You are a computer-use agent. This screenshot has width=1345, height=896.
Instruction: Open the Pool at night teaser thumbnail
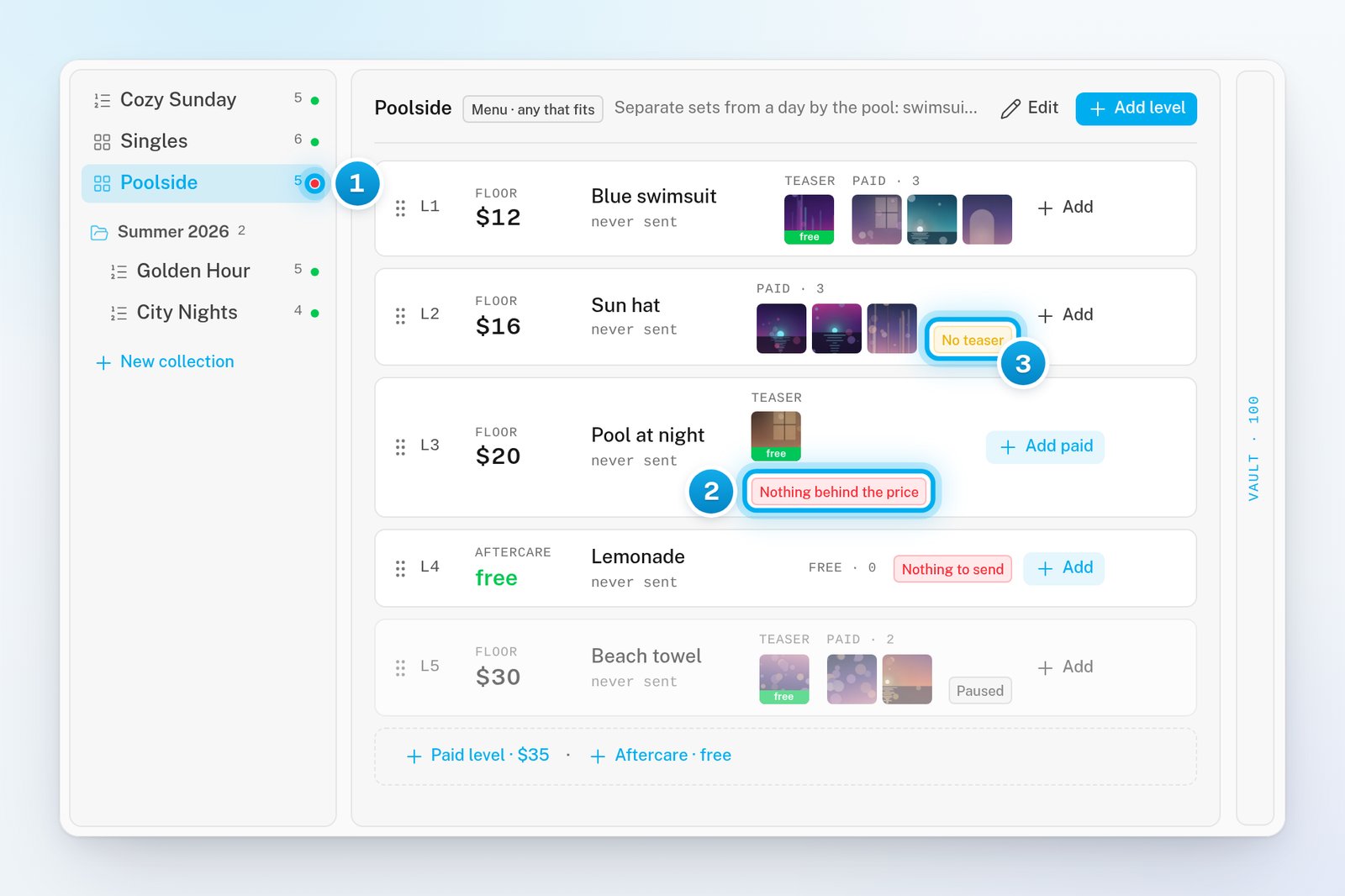coord(776,436)
